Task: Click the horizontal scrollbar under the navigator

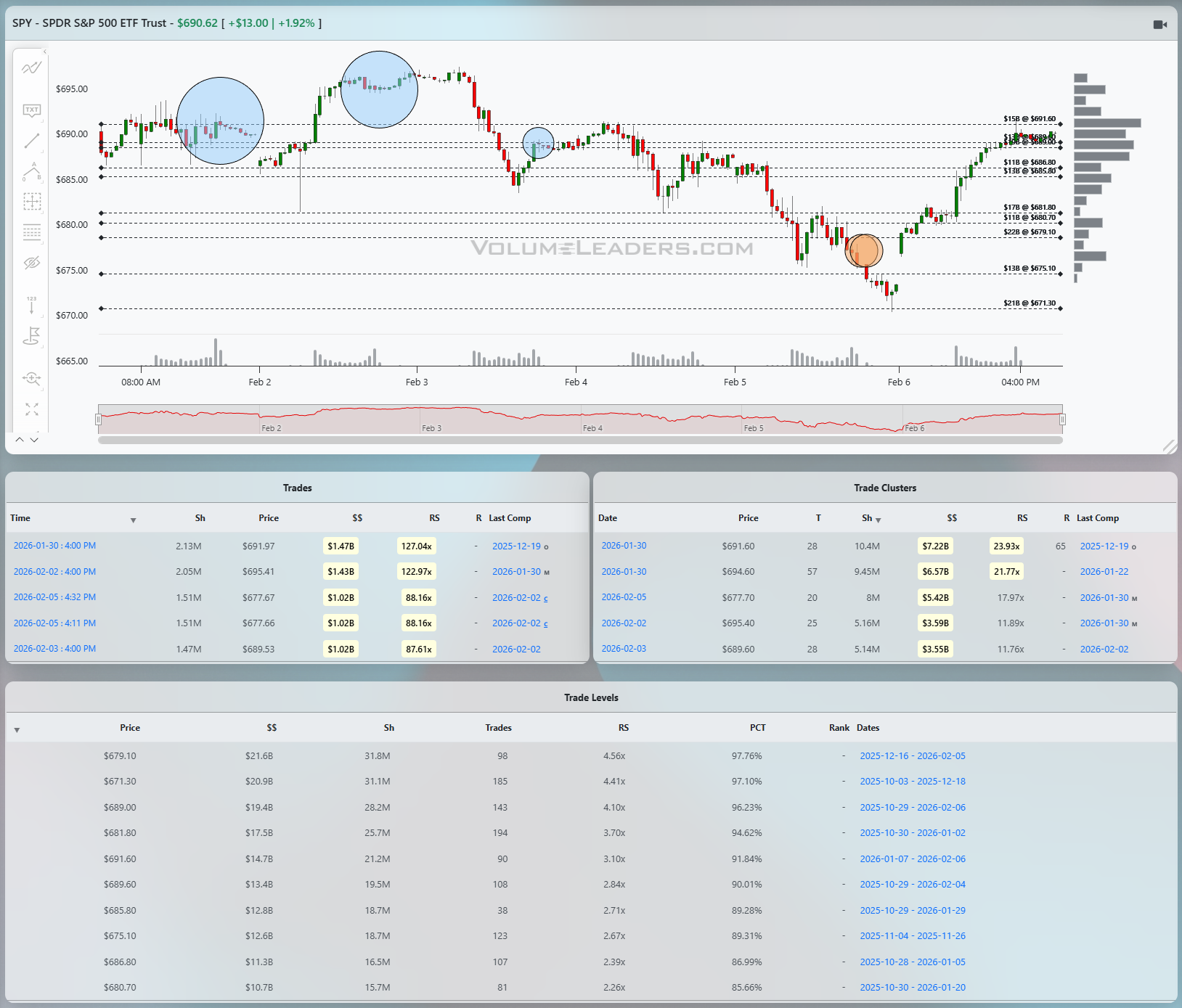Action: pos(580,440)
